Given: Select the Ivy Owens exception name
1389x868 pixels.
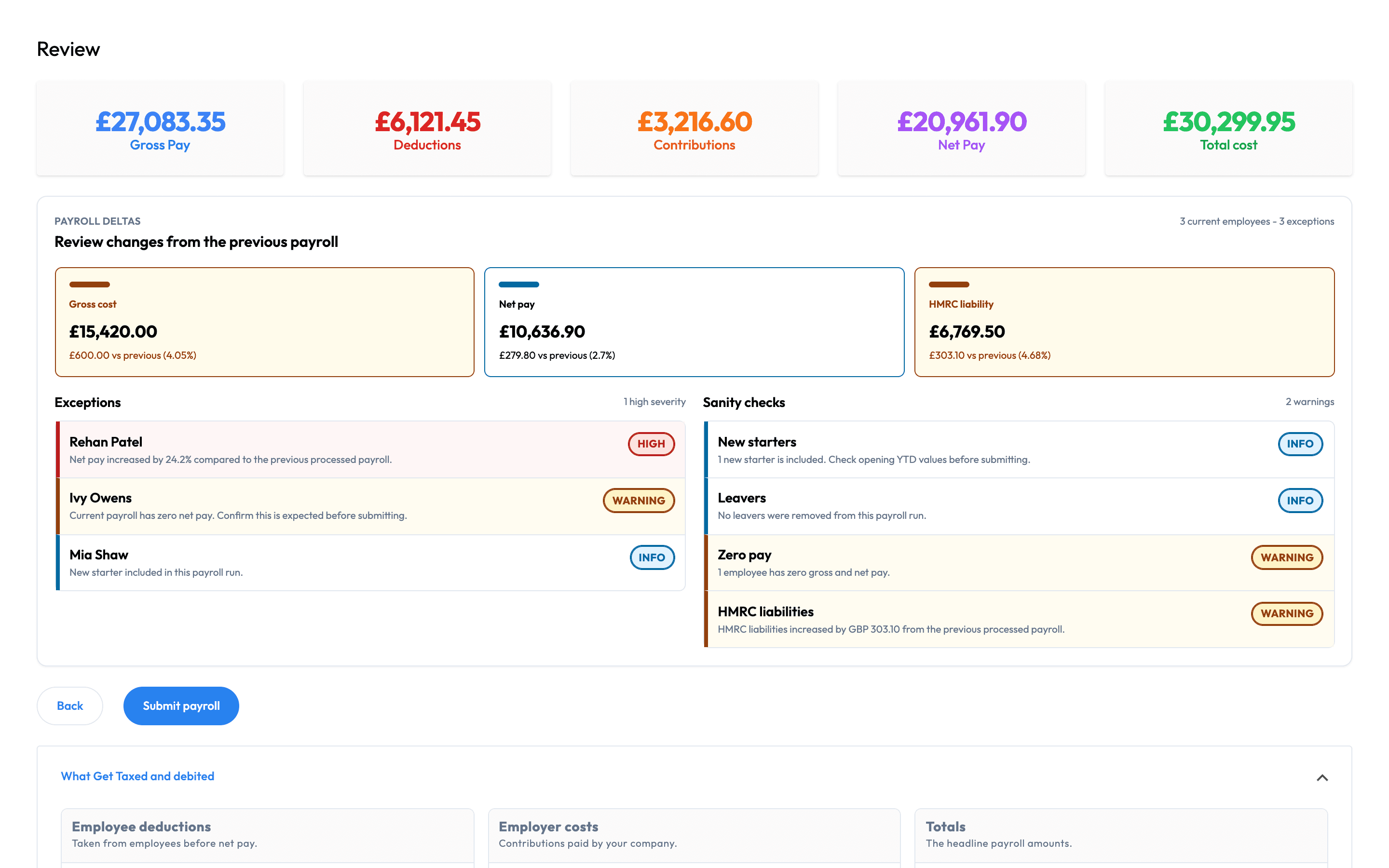Looking at the screenshot, I should pyautogui.click(x=100, y=498).
